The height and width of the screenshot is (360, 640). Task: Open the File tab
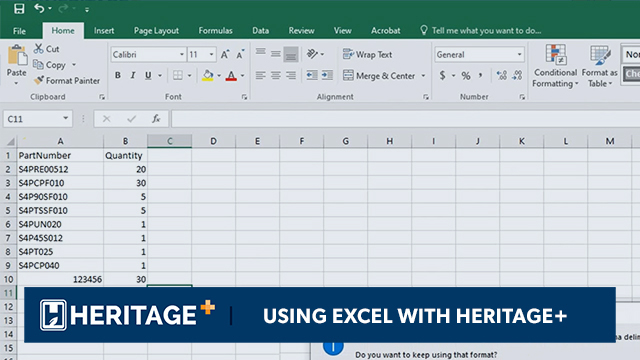pos(19,31)
